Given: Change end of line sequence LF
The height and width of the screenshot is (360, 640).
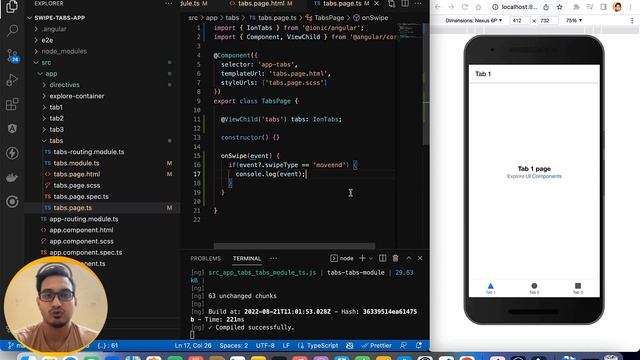Looking at the screenshot, I should click(x=286, y=346).
